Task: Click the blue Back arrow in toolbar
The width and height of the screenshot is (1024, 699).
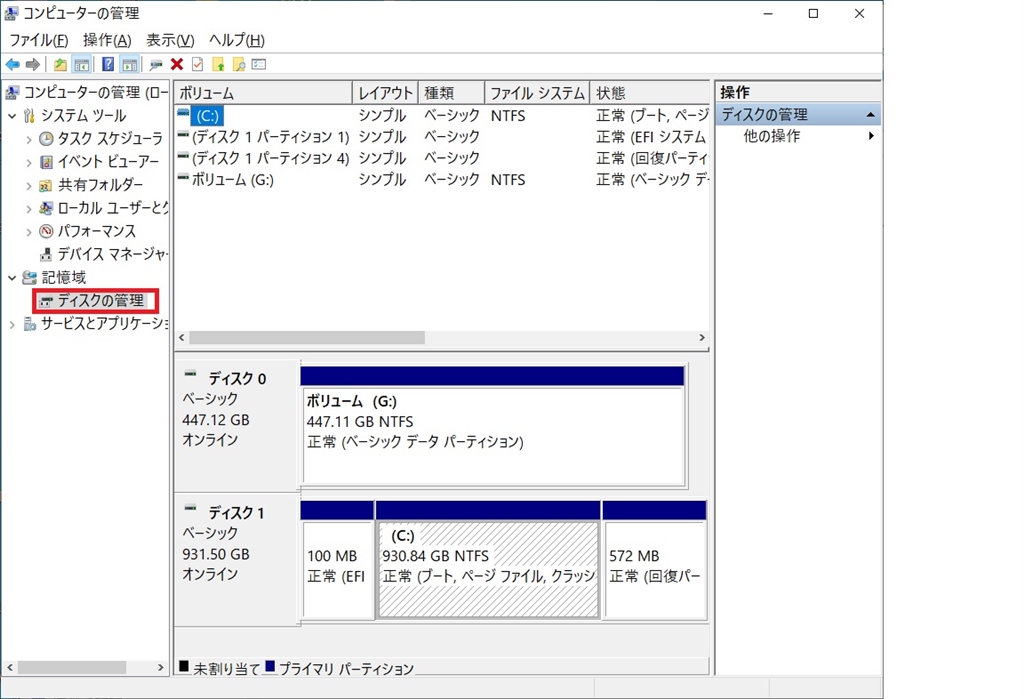Action: click(x=12, y=65)
